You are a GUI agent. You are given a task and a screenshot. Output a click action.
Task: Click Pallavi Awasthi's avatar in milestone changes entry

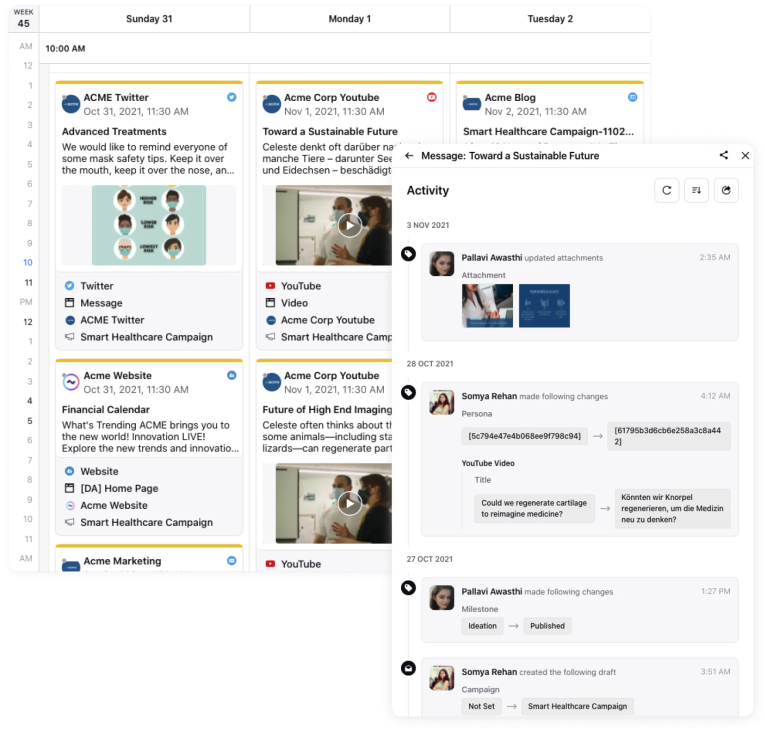[442, 597]
